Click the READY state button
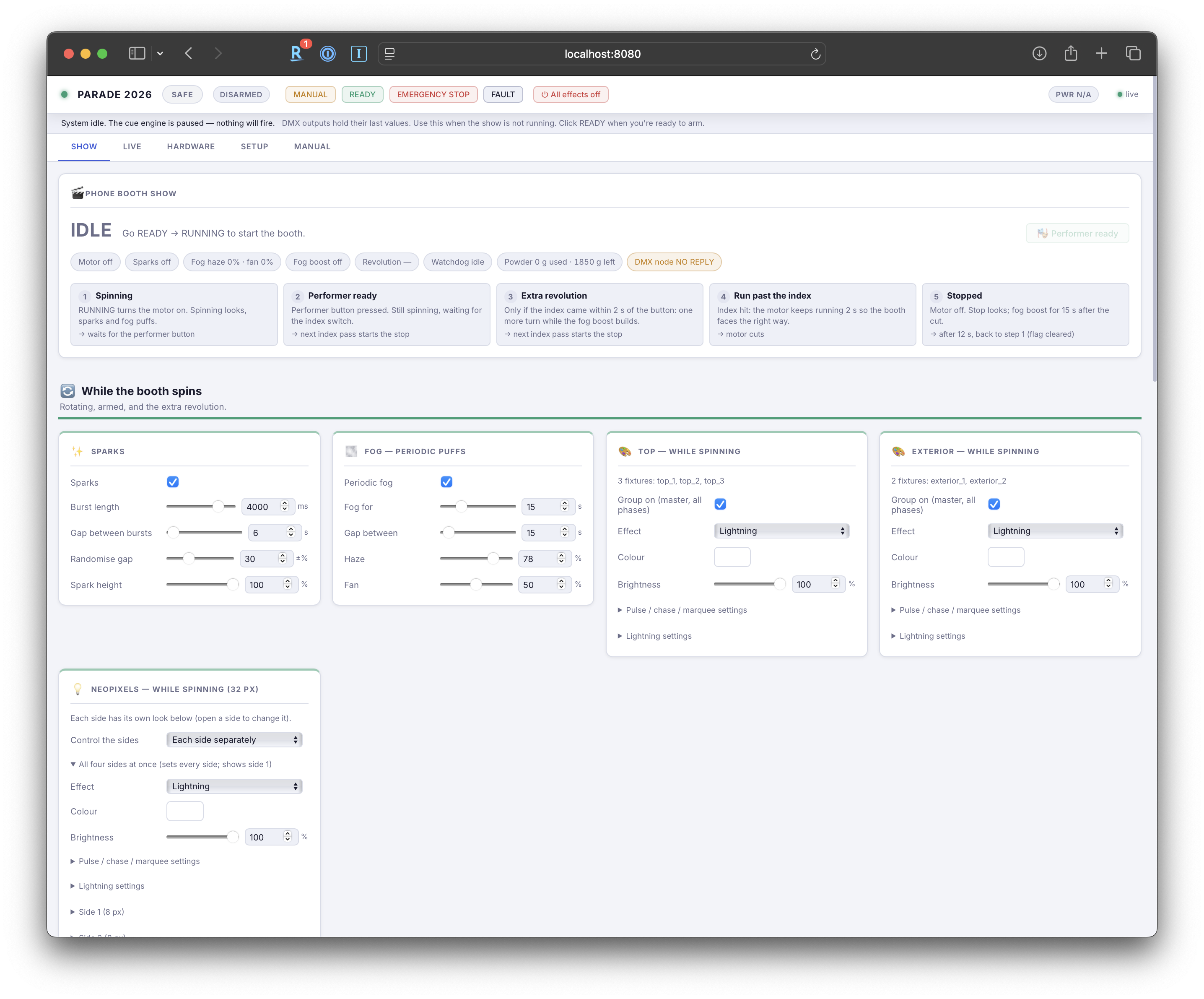The height and width of the screenshot is (999, 1204). click(x=362, y=95)
